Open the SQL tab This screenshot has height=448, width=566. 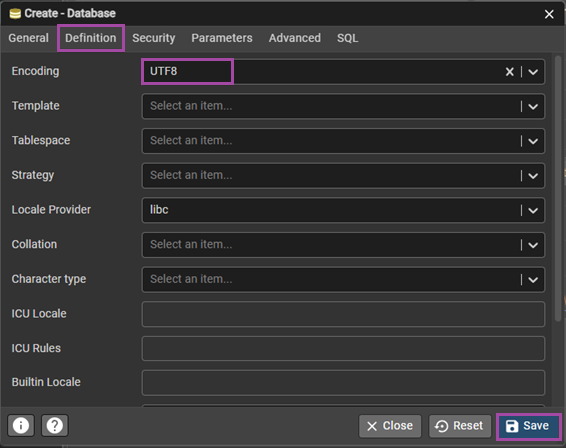[347, 38]
